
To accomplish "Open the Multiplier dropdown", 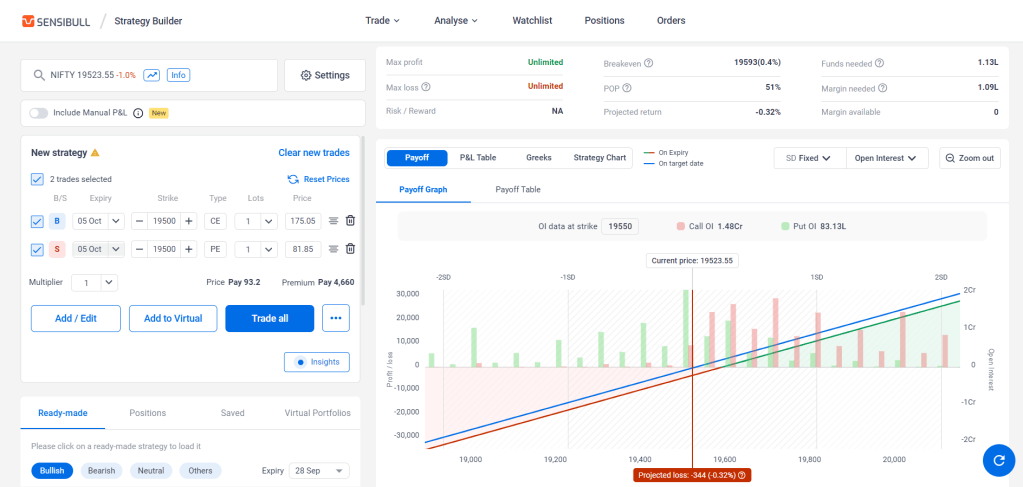I will pos(95,283).
